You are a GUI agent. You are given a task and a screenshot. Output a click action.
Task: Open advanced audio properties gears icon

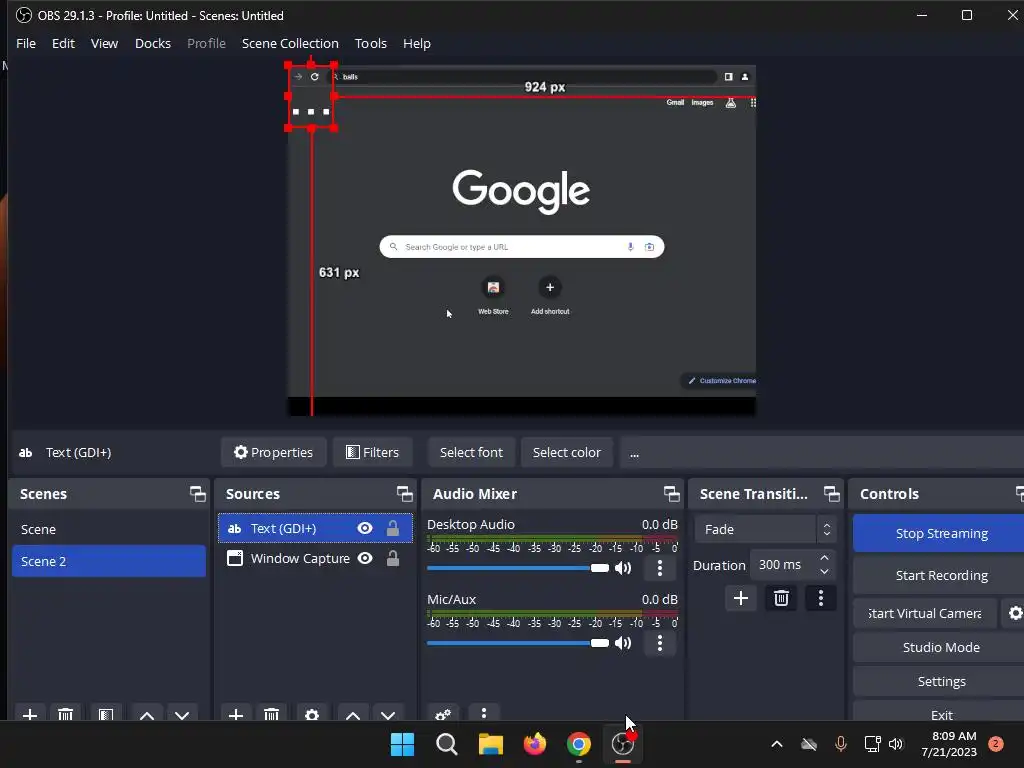tap(443, 714)
